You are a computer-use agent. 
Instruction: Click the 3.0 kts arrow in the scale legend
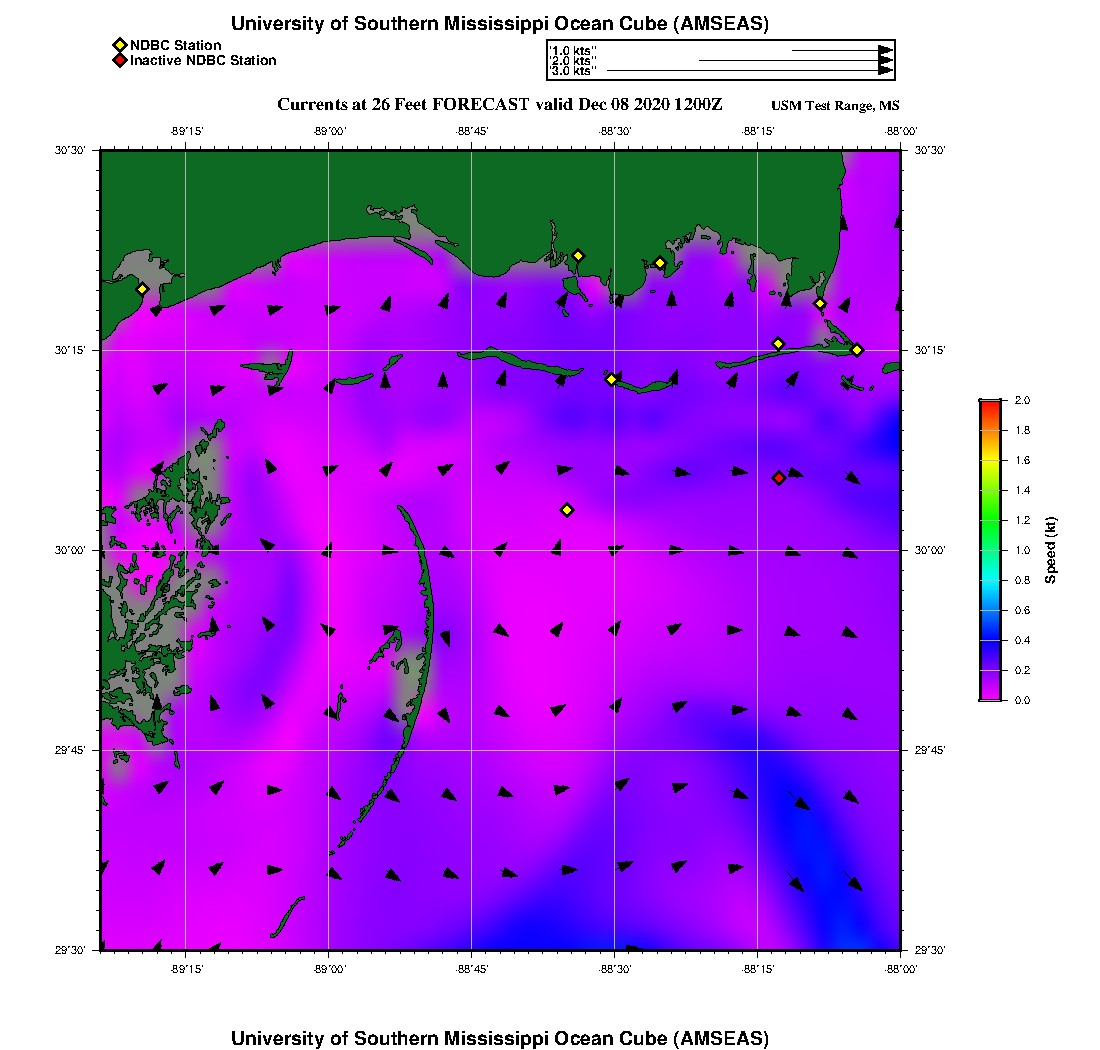(x=748, y=71)
